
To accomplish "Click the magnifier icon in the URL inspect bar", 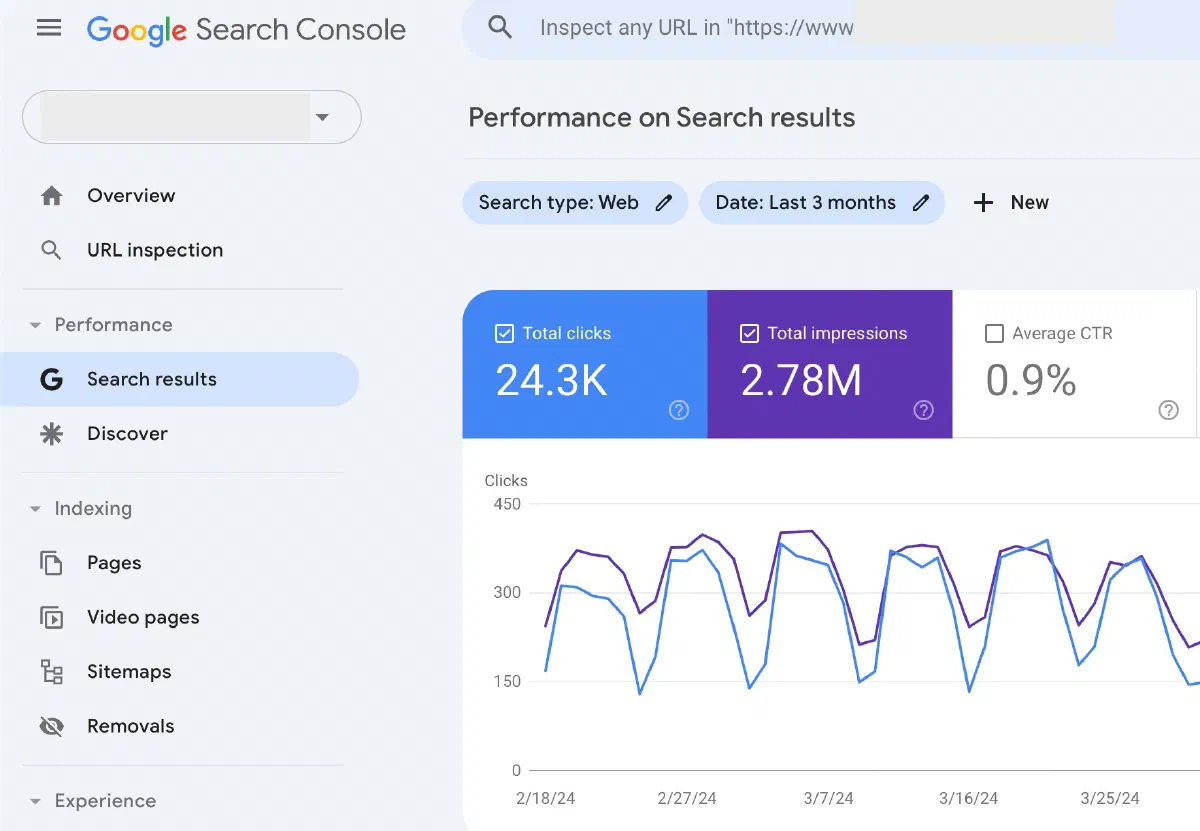I will click(x=500, y=28).
